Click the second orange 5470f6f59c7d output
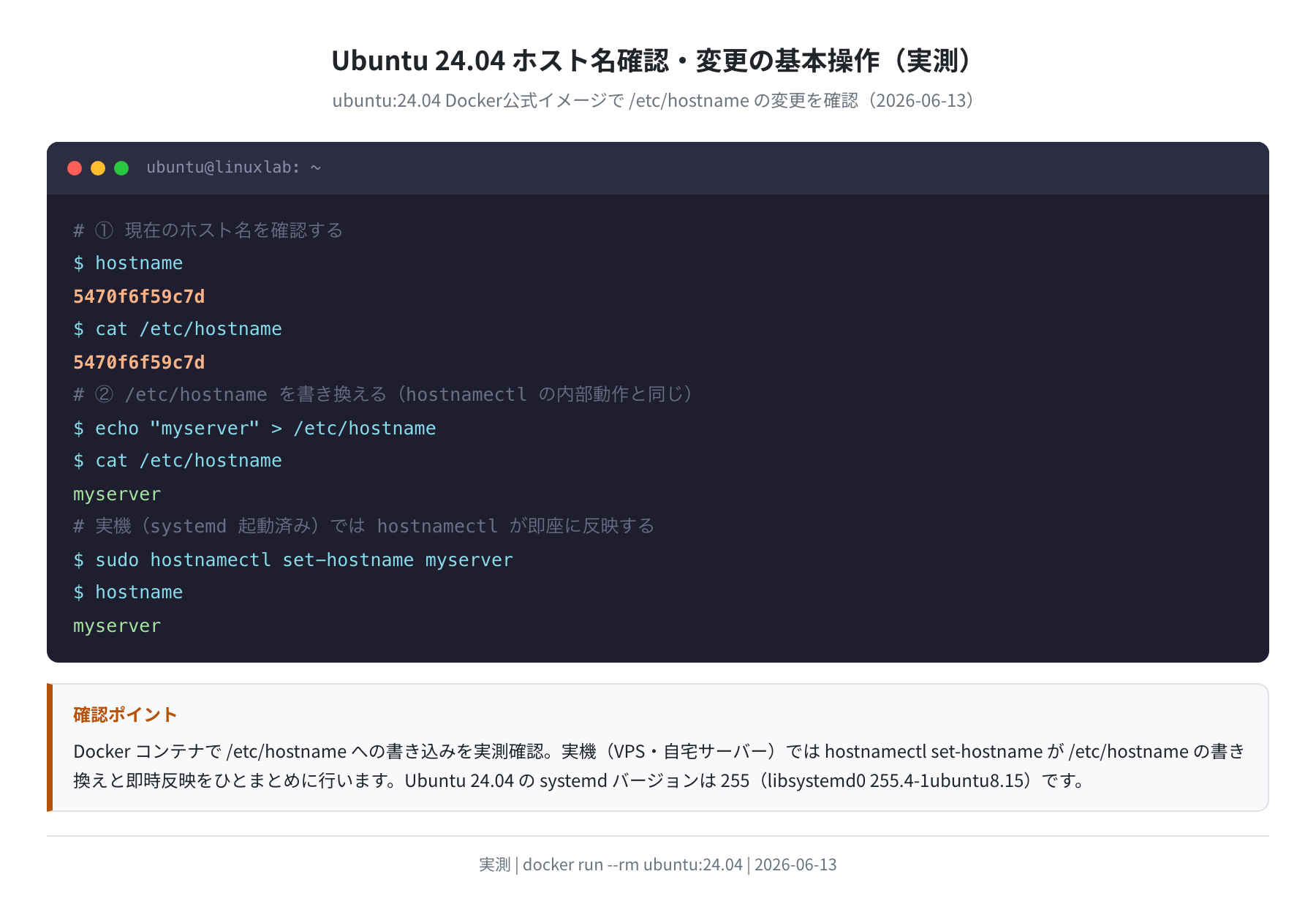This screenshot has width=1316, height=904. point(139,362)
